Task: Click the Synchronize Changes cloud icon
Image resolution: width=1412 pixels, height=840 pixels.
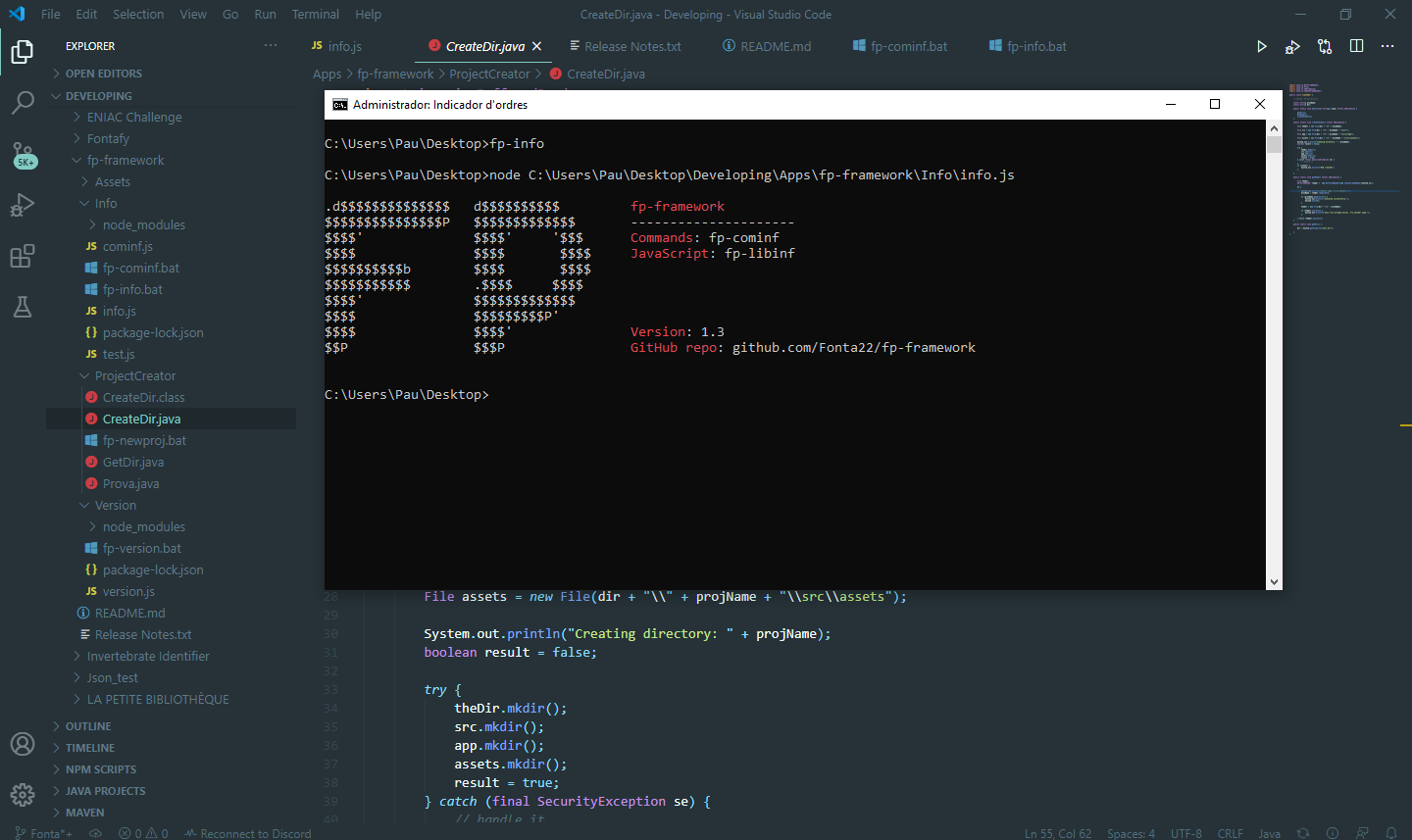Action: (x=95, y=833)
